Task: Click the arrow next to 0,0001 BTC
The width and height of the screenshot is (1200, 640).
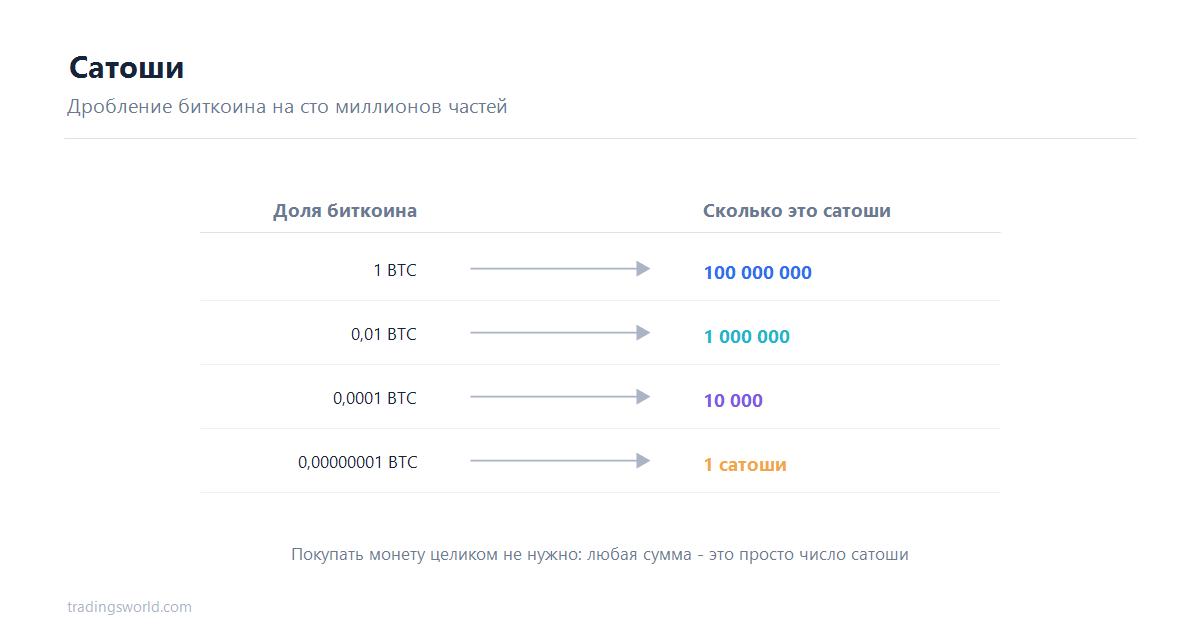Action: [x=560, y=397]
